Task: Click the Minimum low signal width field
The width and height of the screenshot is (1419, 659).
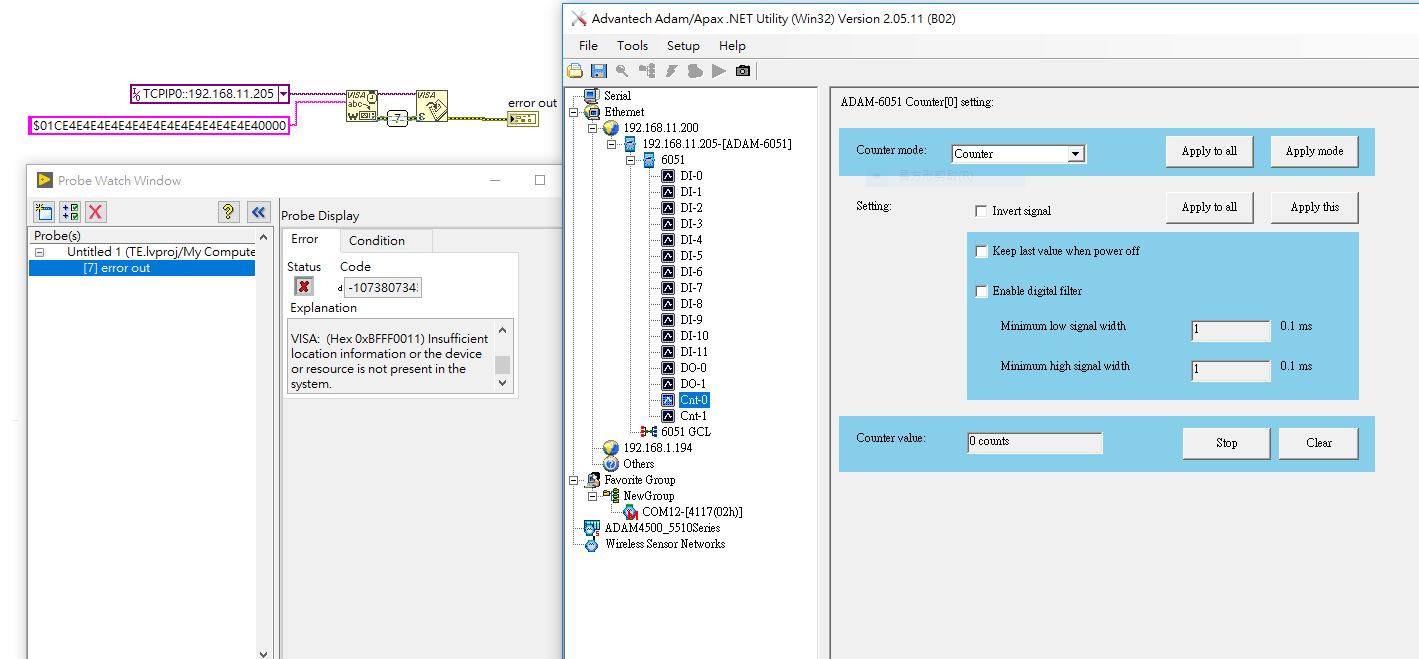Action: [1230, 331]
